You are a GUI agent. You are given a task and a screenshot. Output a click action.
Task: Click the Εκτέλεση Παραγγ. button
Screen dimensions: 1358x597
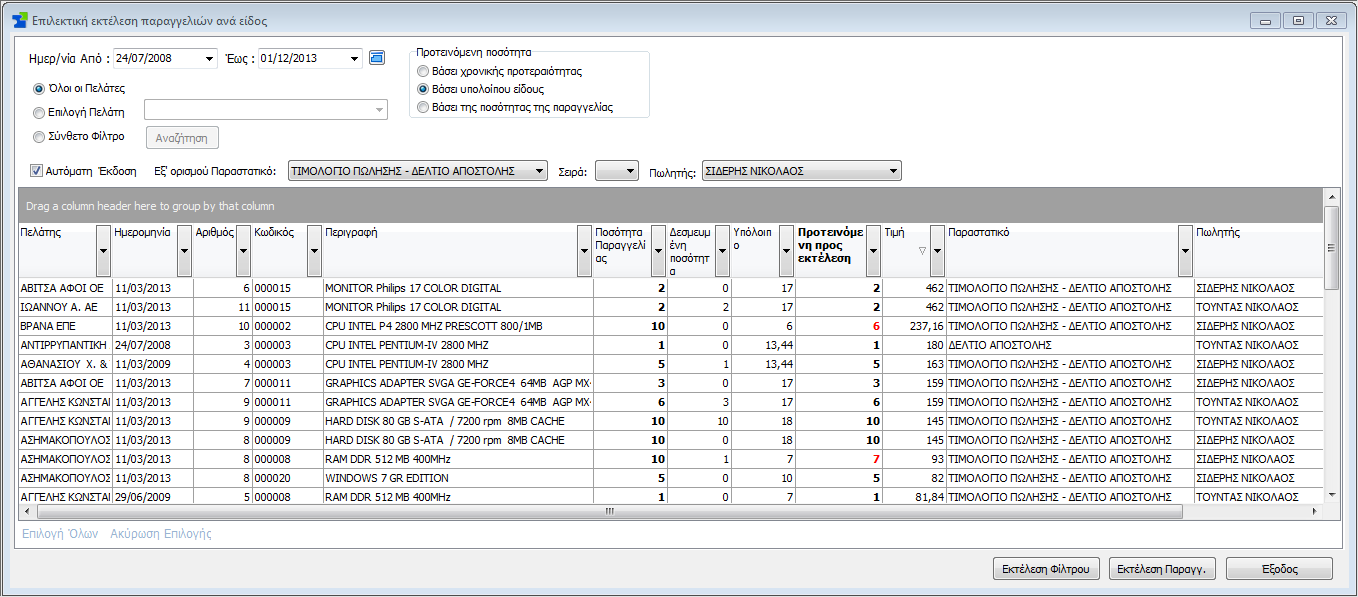[1160, 569]
